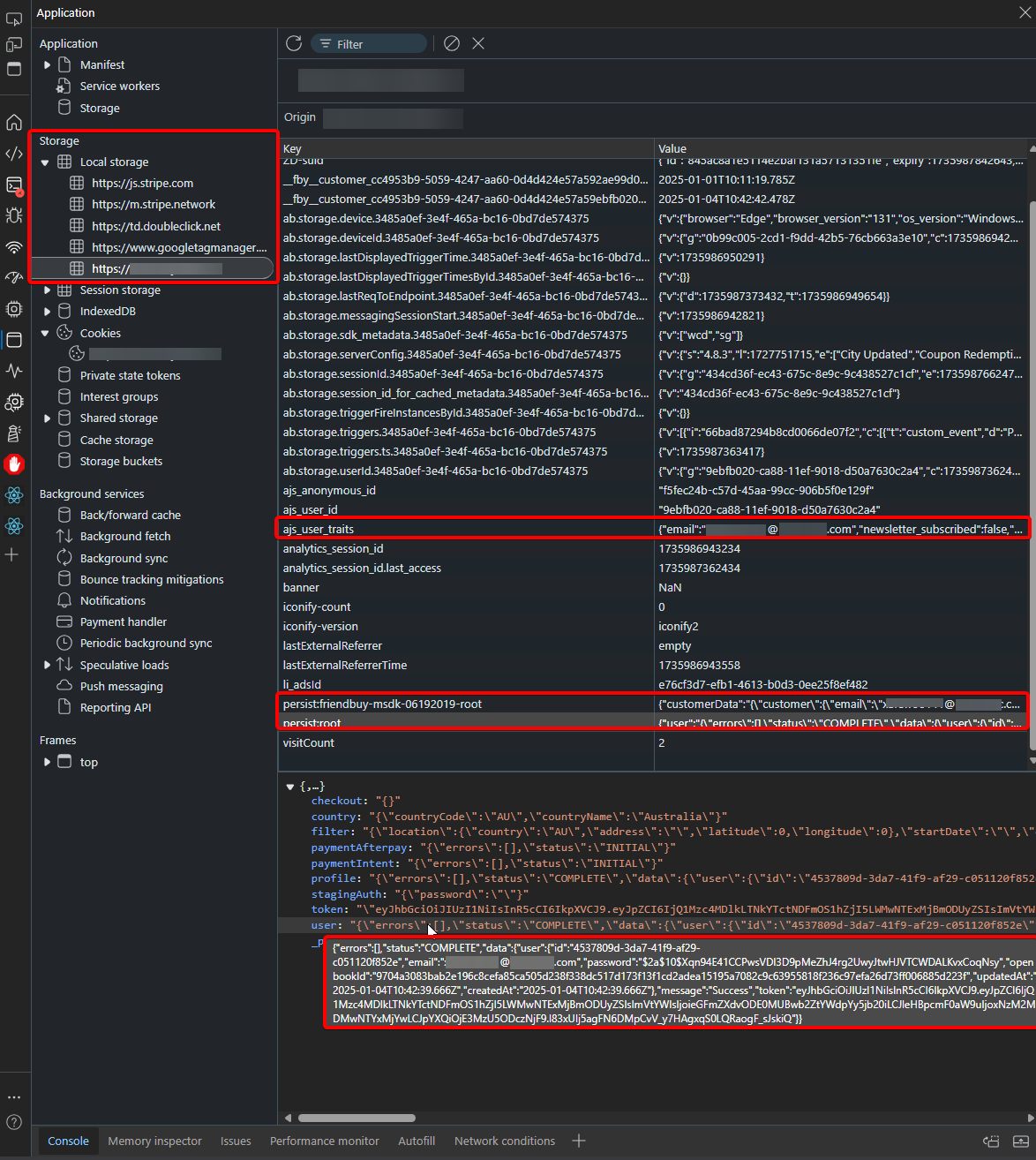
Task: Open the Welcome home icon in activity bar
Action: pyautogui.click(x=14, y=123)
